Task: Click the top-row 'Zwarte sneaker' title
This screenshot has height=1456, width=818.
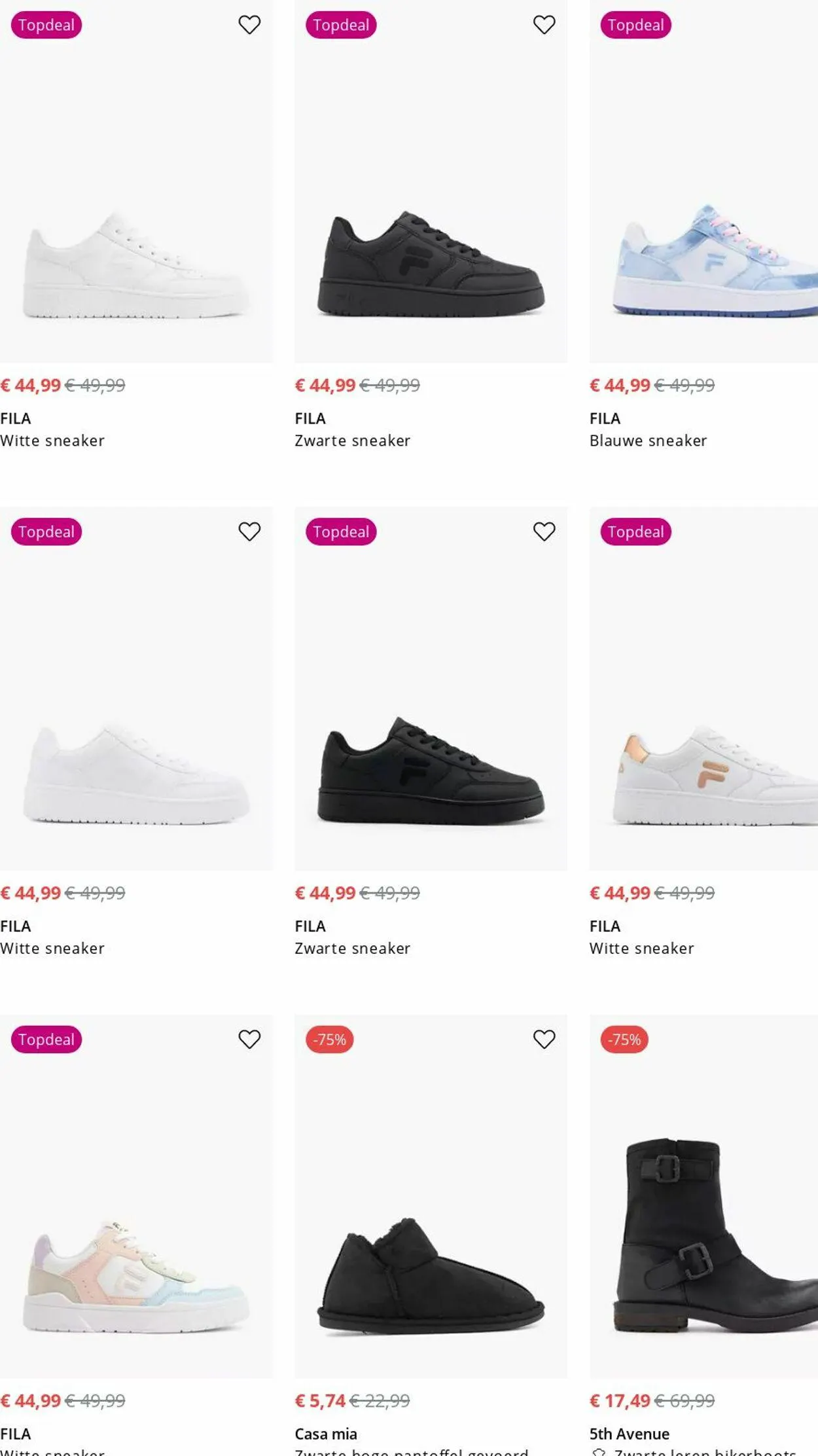Action: pos(352,441)
